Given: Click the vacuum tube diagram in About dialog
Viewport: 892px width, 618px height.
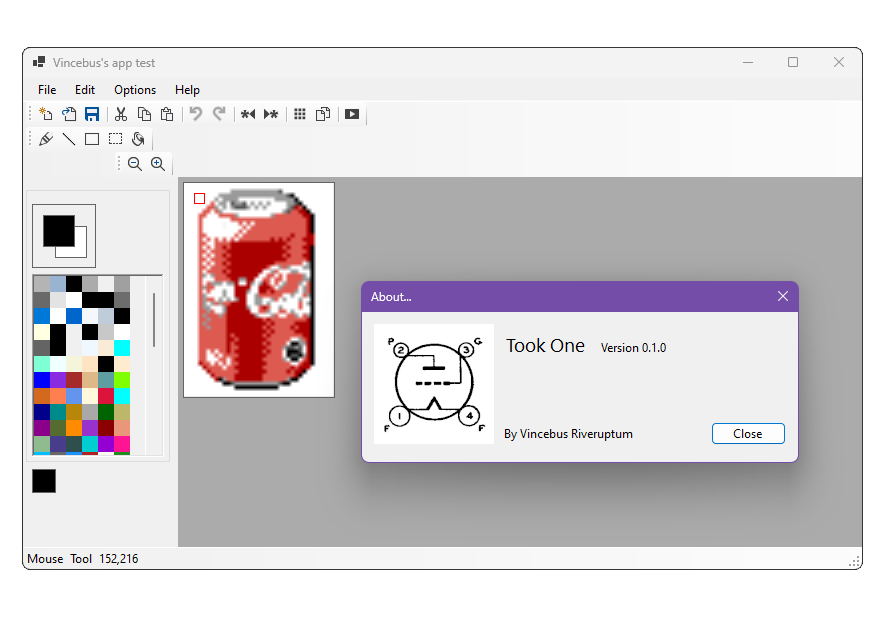Looking at the screenshot, I should click(x=434, y=384).
